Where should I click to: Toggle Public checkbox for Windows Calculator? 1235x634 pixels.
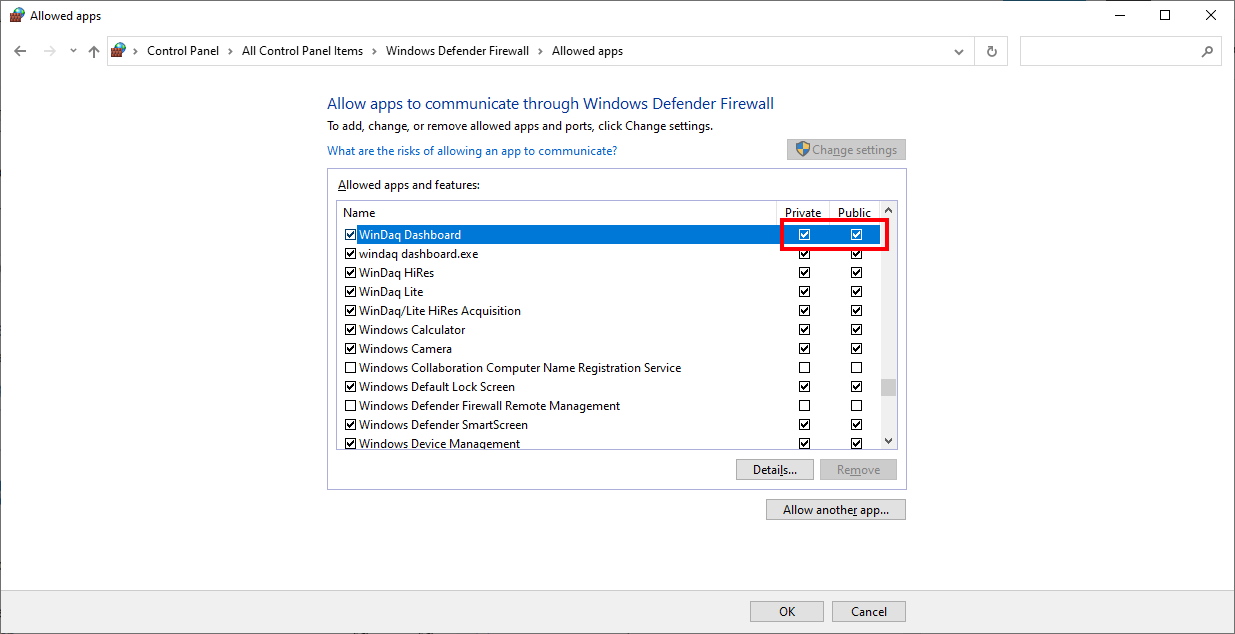click(x=856, y=330)
